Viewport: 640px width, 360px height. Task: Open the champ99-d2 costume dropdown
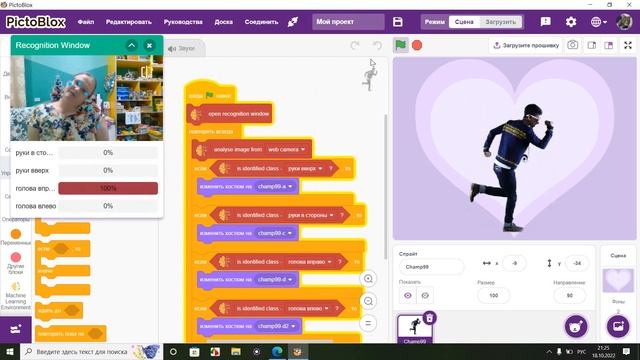pyautogui.click(x=276, y=326)
